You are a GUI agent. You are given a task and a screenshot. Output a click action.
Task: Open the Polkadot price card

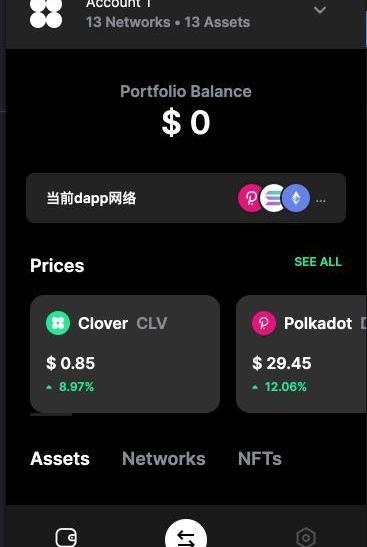coord(301,354)
